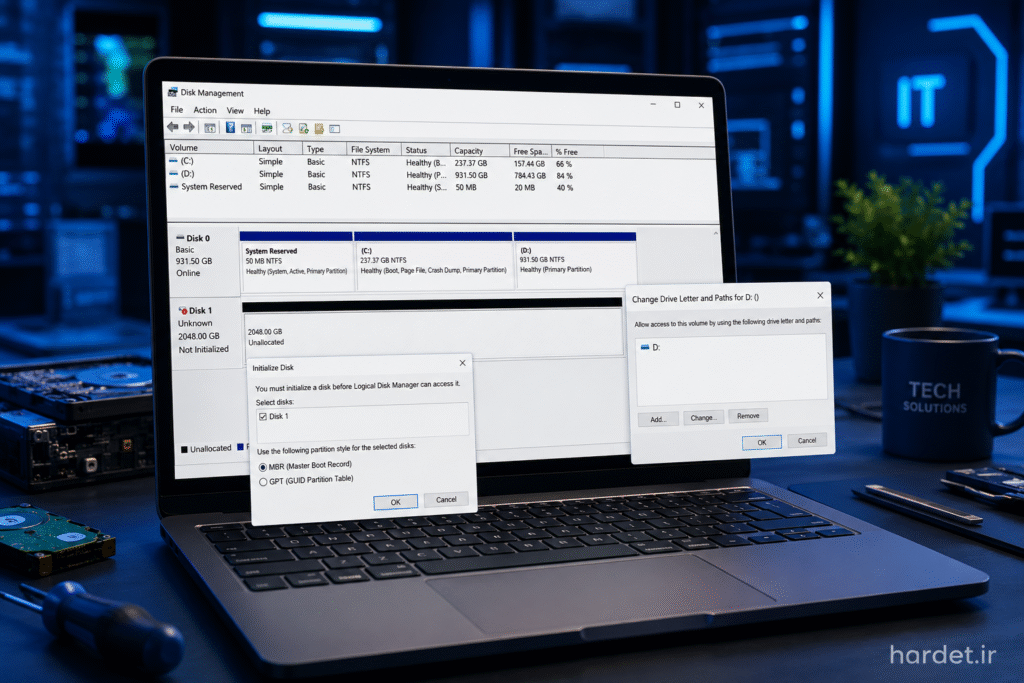Click the Volume column header
1024x683 pixels.
[x=209, y=148]
